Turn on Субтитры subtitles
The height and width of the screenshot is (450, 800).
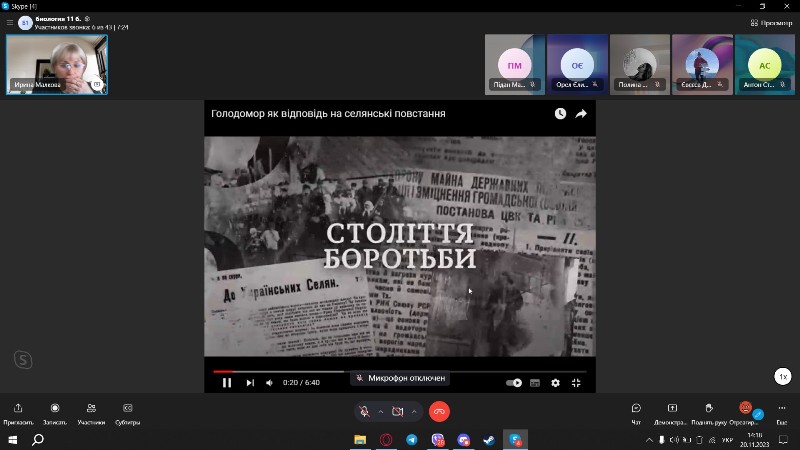pos(128,414)
